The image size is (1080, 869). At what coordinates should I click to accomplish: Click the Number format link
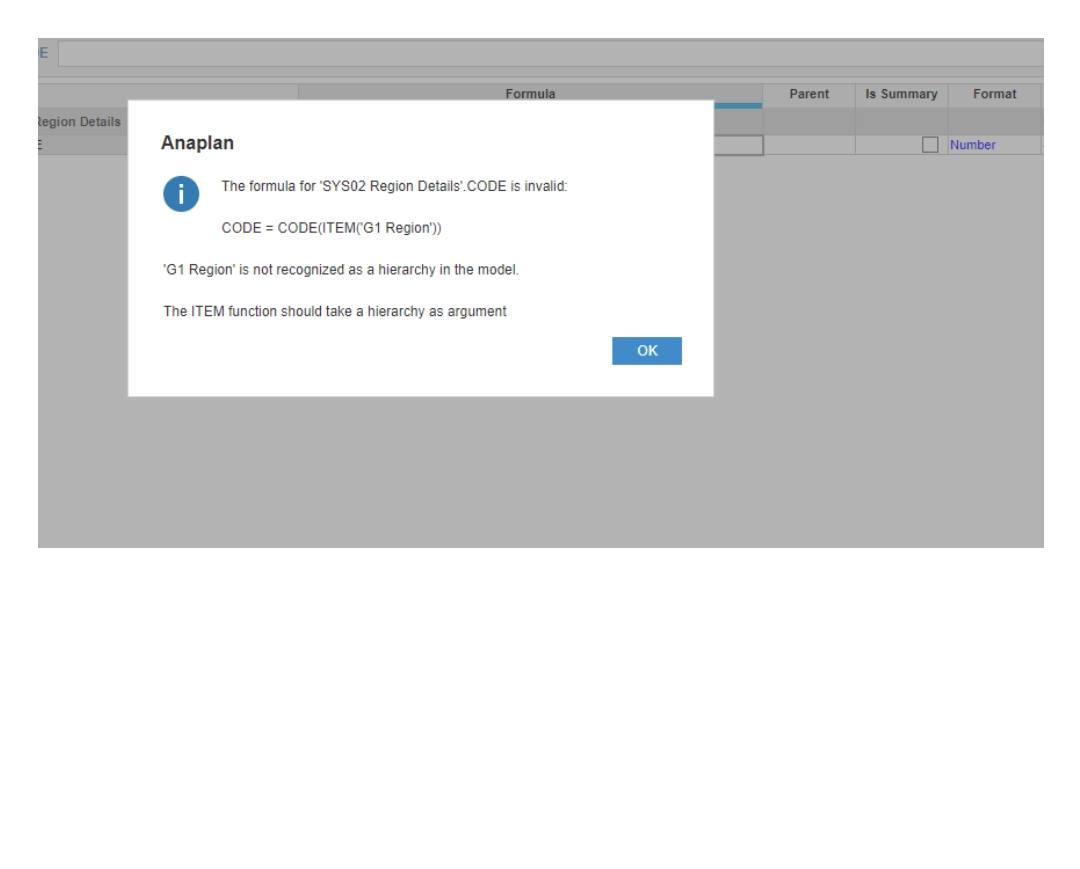click(972, 145)
